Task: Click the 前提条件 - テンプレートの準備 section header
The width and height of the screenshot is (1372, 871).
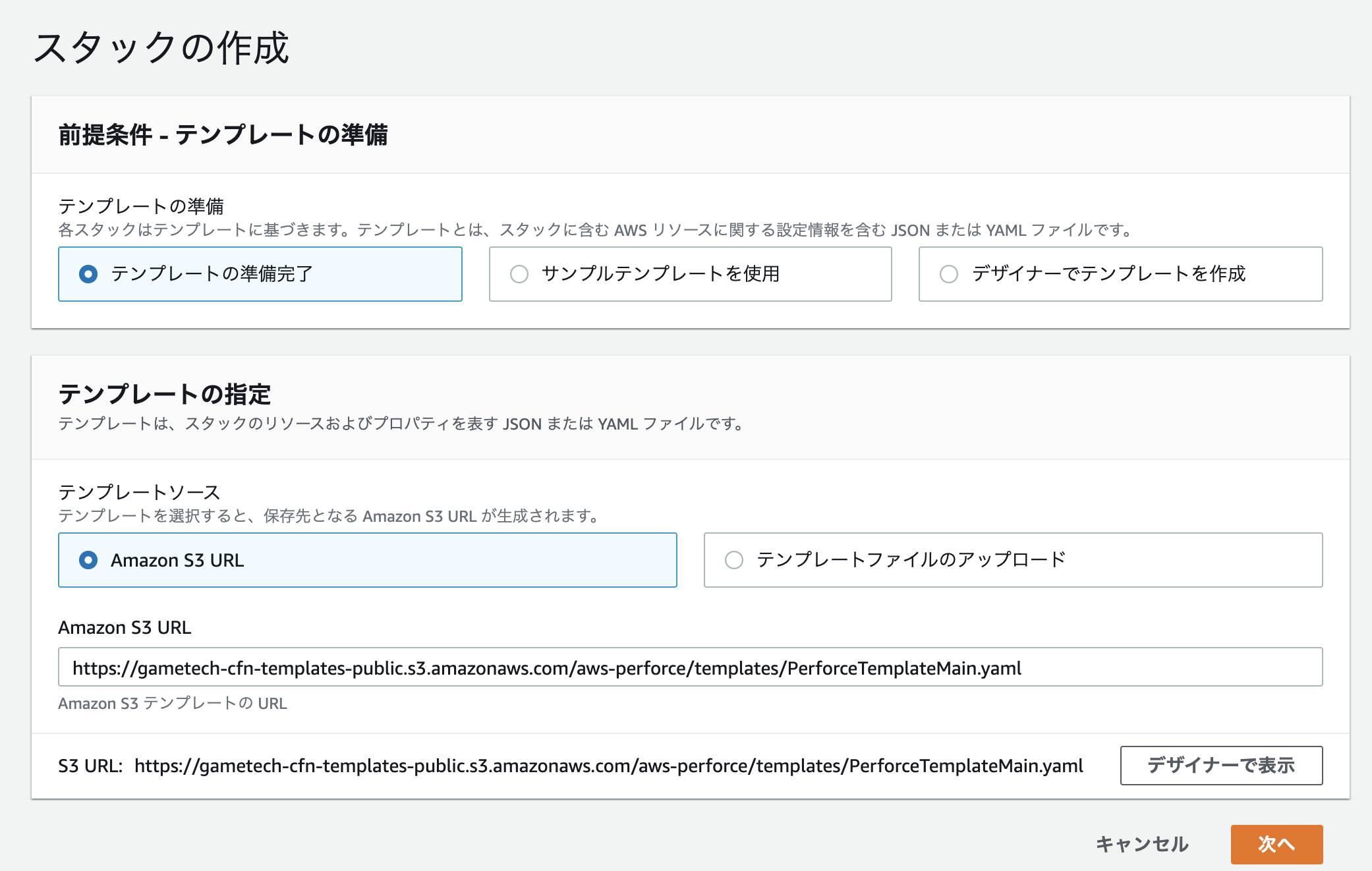Action: [223, 134]
